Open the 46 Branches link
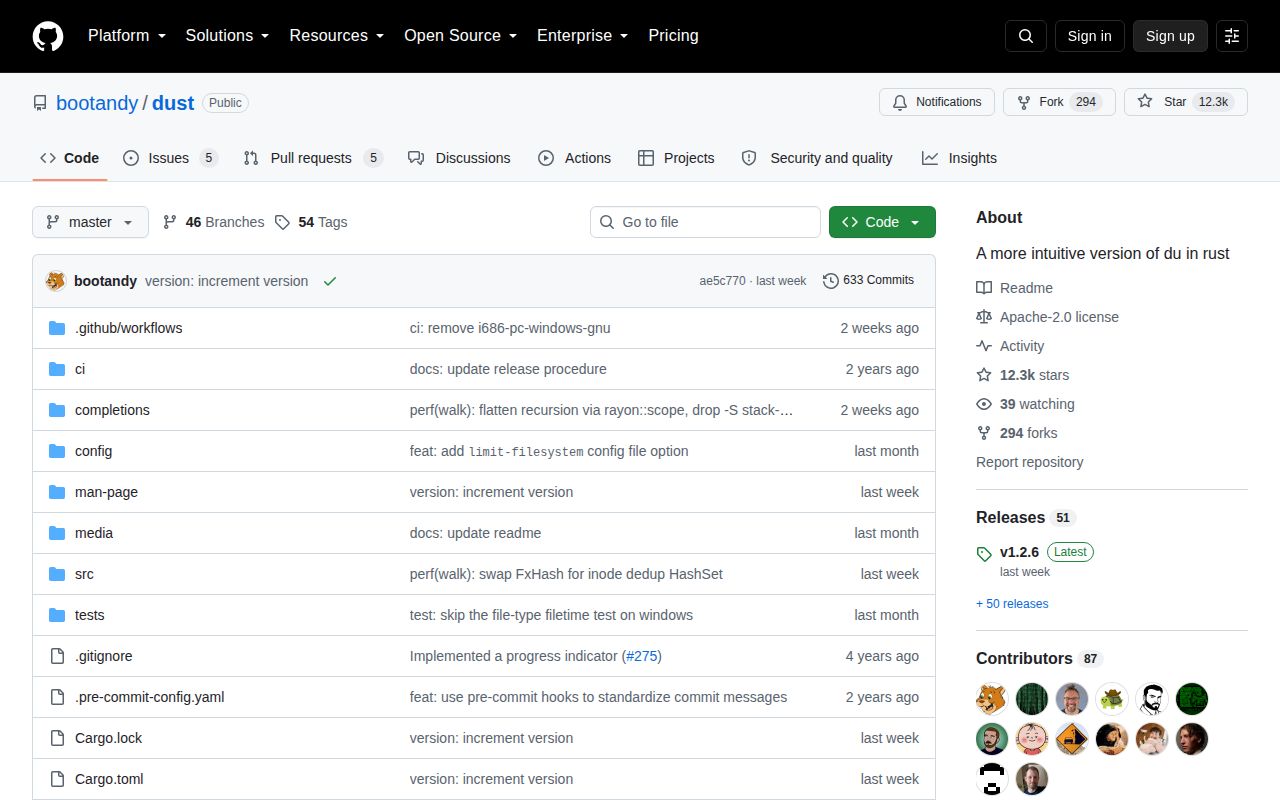Viewport: 1280px width, 800px height. point(213,222)
